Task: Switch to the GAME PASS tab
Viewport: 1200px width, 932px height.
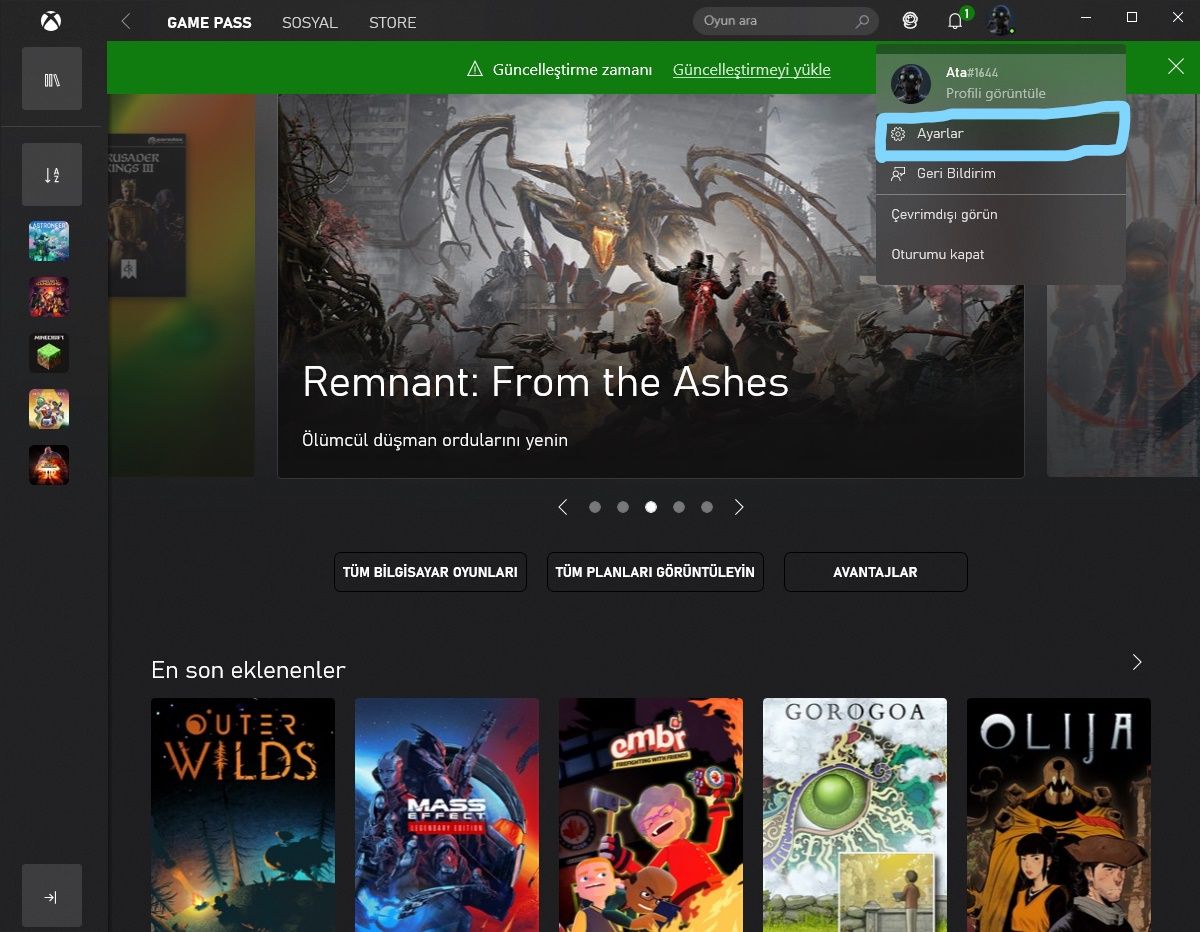Action: [x=209, y=22]
